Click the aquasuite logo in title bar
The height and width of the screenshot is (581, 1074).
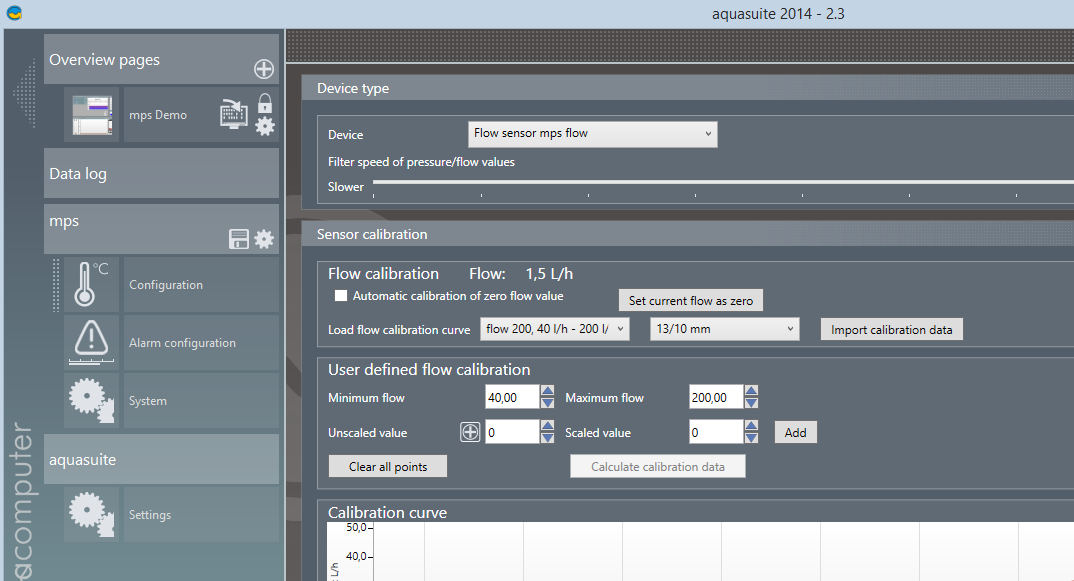click(x=14, y=13)
